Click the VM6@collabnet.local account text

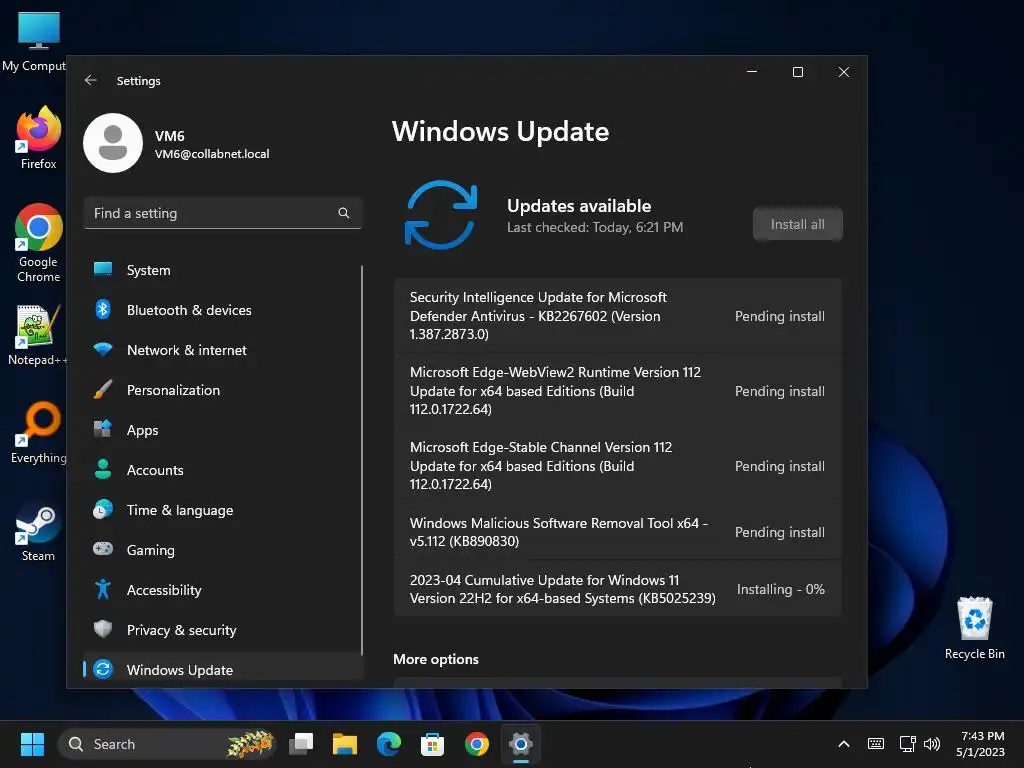(212, 153)
